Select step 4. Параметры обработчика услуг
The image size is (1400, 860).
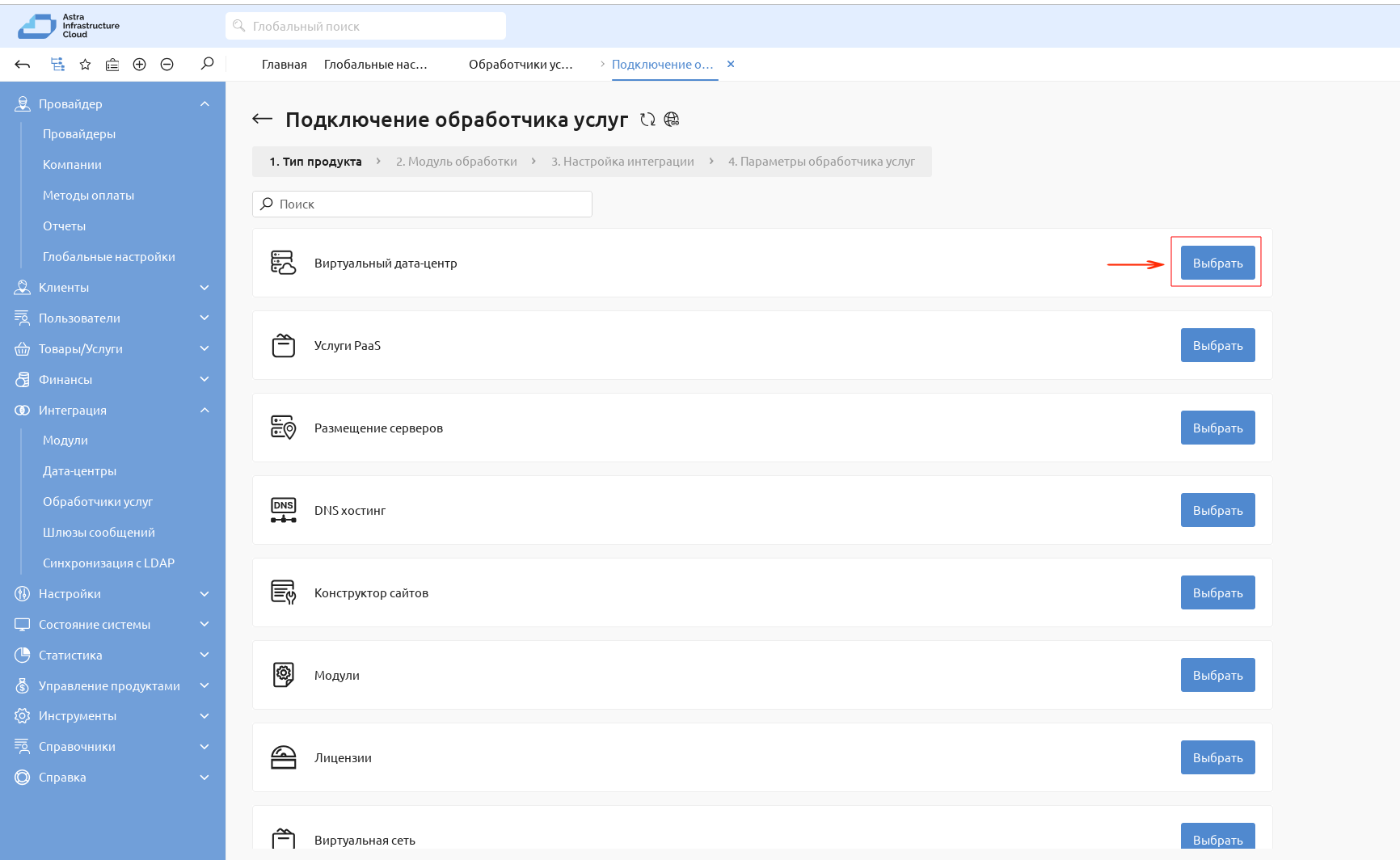pyautogui.click(x=821, y=162)
